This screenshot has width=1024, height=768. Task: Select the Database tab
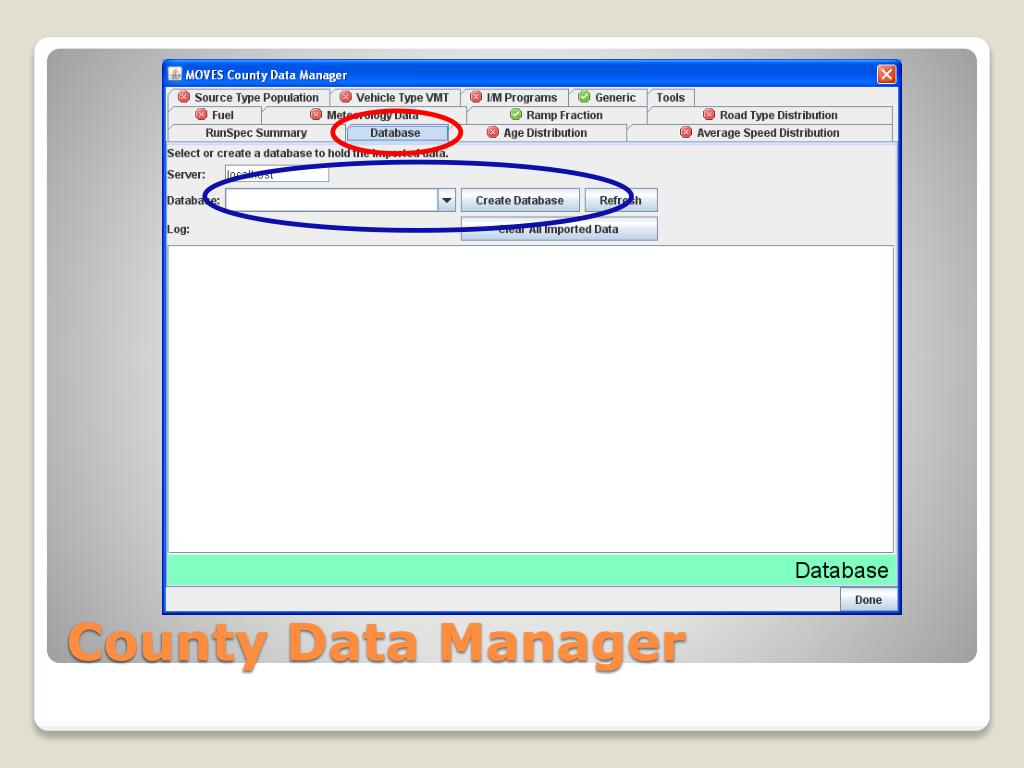pos(396,133)
